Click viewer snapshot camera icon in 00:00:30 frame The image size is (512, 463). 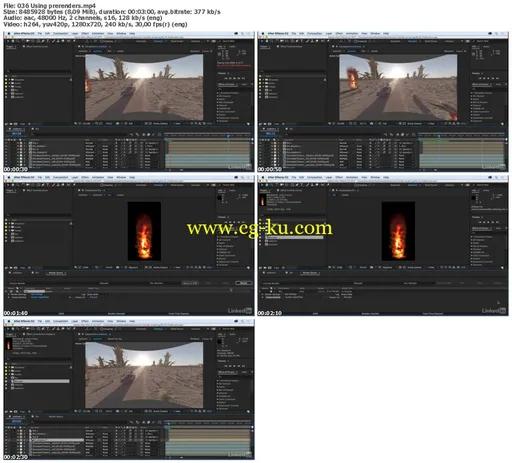tap(117, 123)
